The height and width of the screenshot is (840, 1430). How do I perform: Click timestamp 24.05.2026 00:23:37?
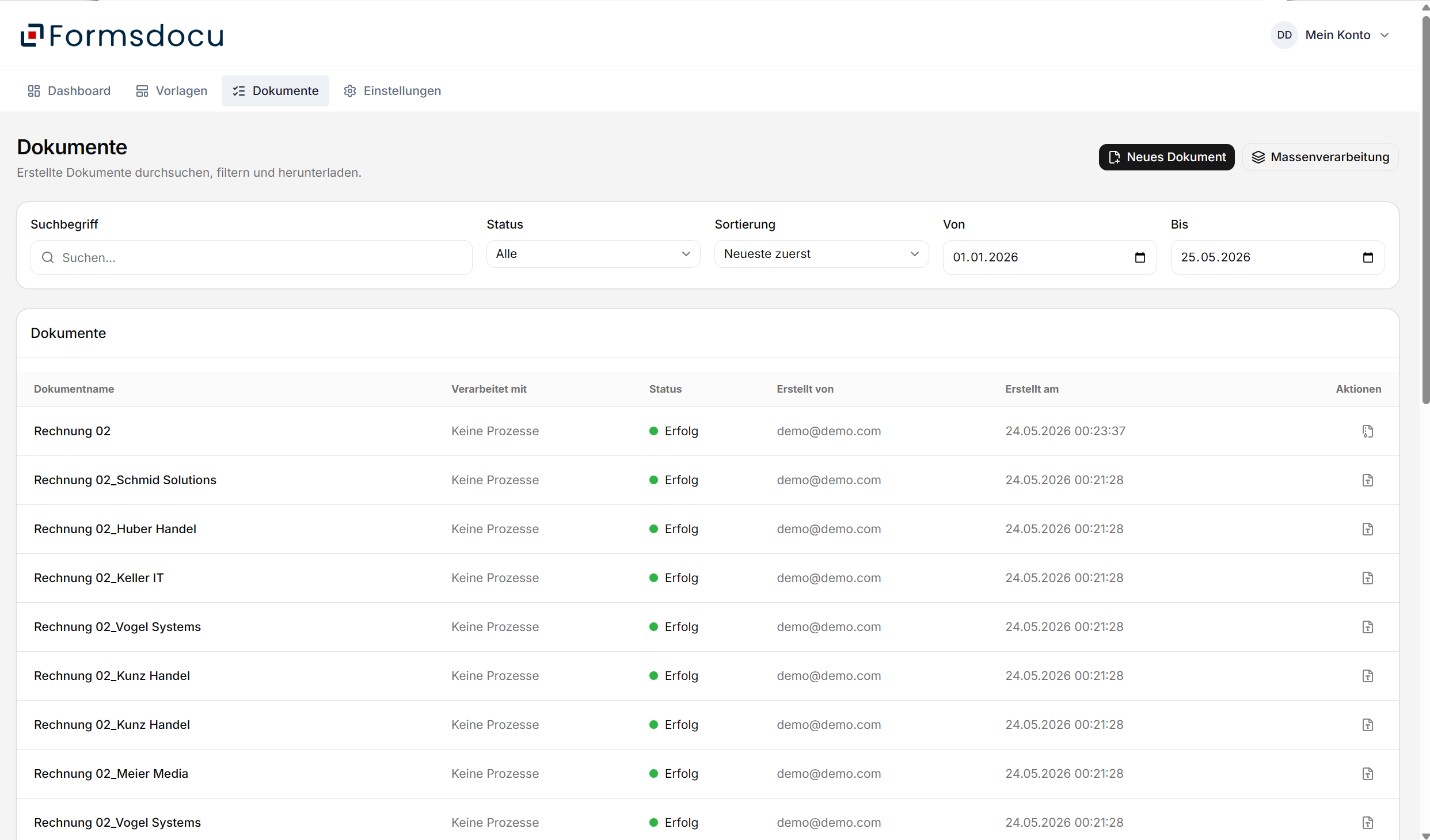click(1065, 431)
